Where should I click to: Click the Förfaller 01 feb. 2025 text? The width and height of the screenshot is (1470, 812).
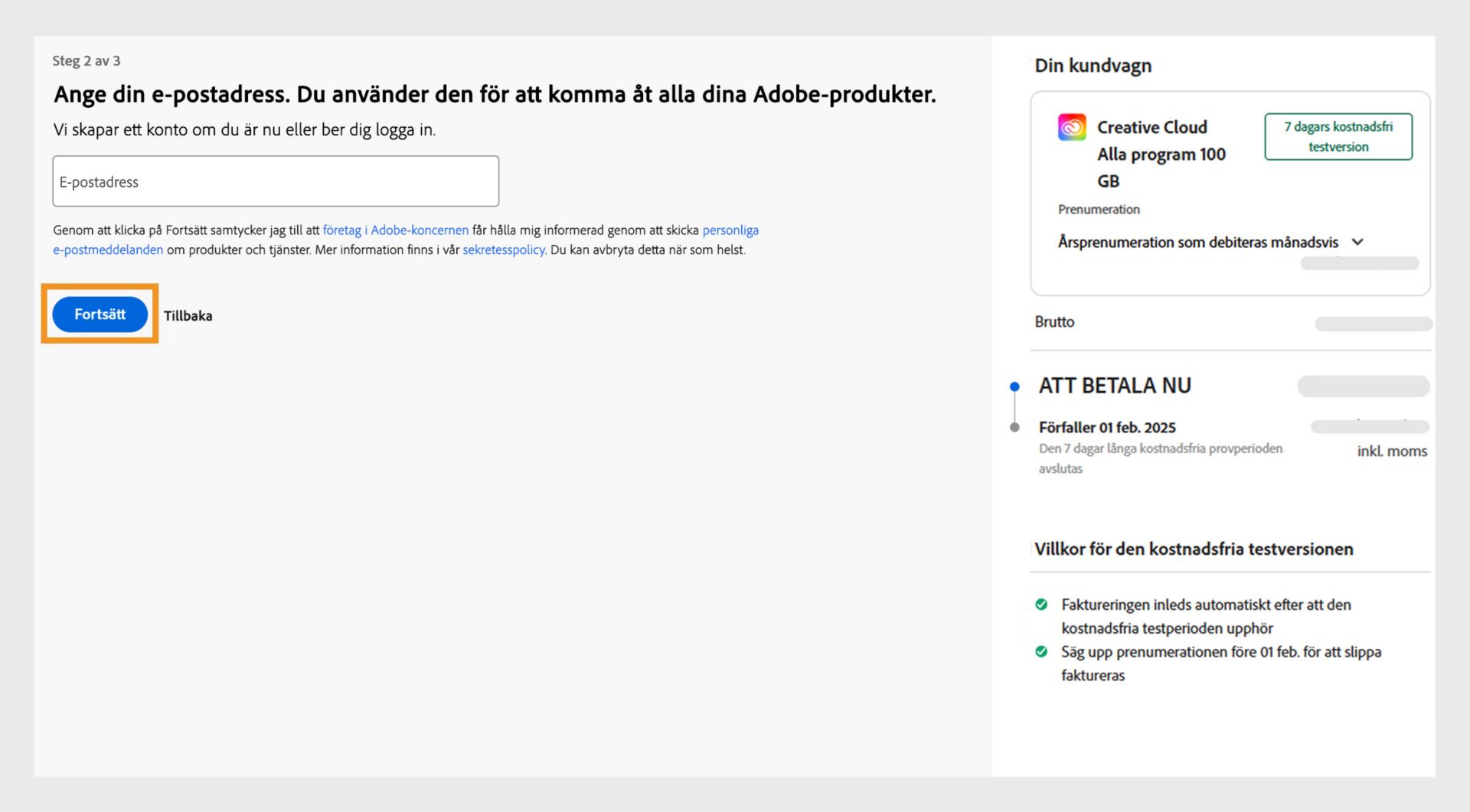coord(1107,427)
